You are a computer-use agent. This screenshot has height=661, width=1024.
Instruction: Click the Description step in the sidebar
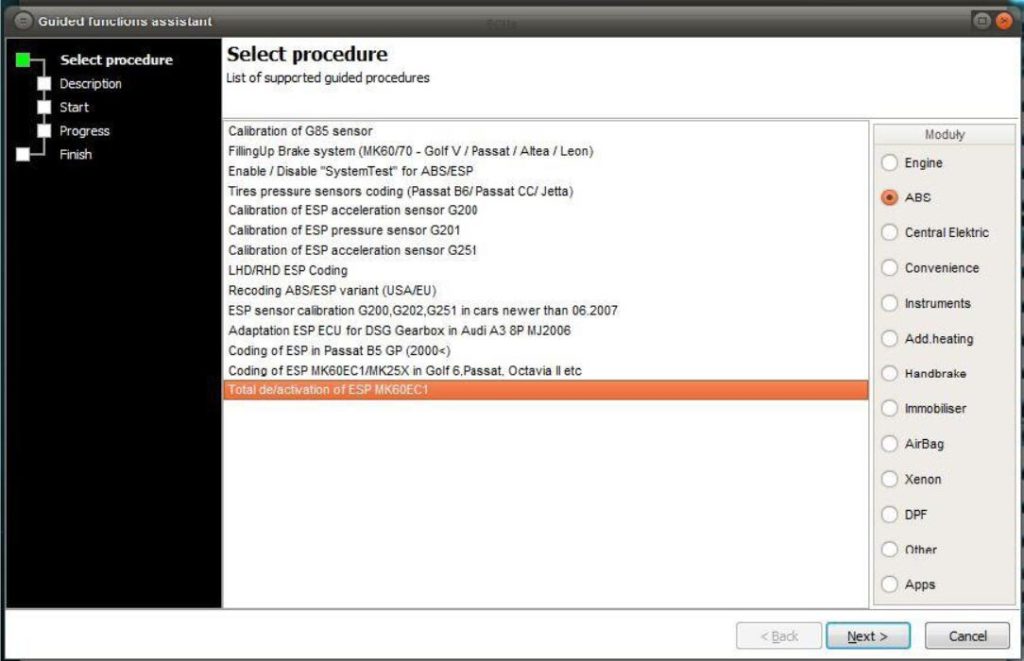point(90,83)
